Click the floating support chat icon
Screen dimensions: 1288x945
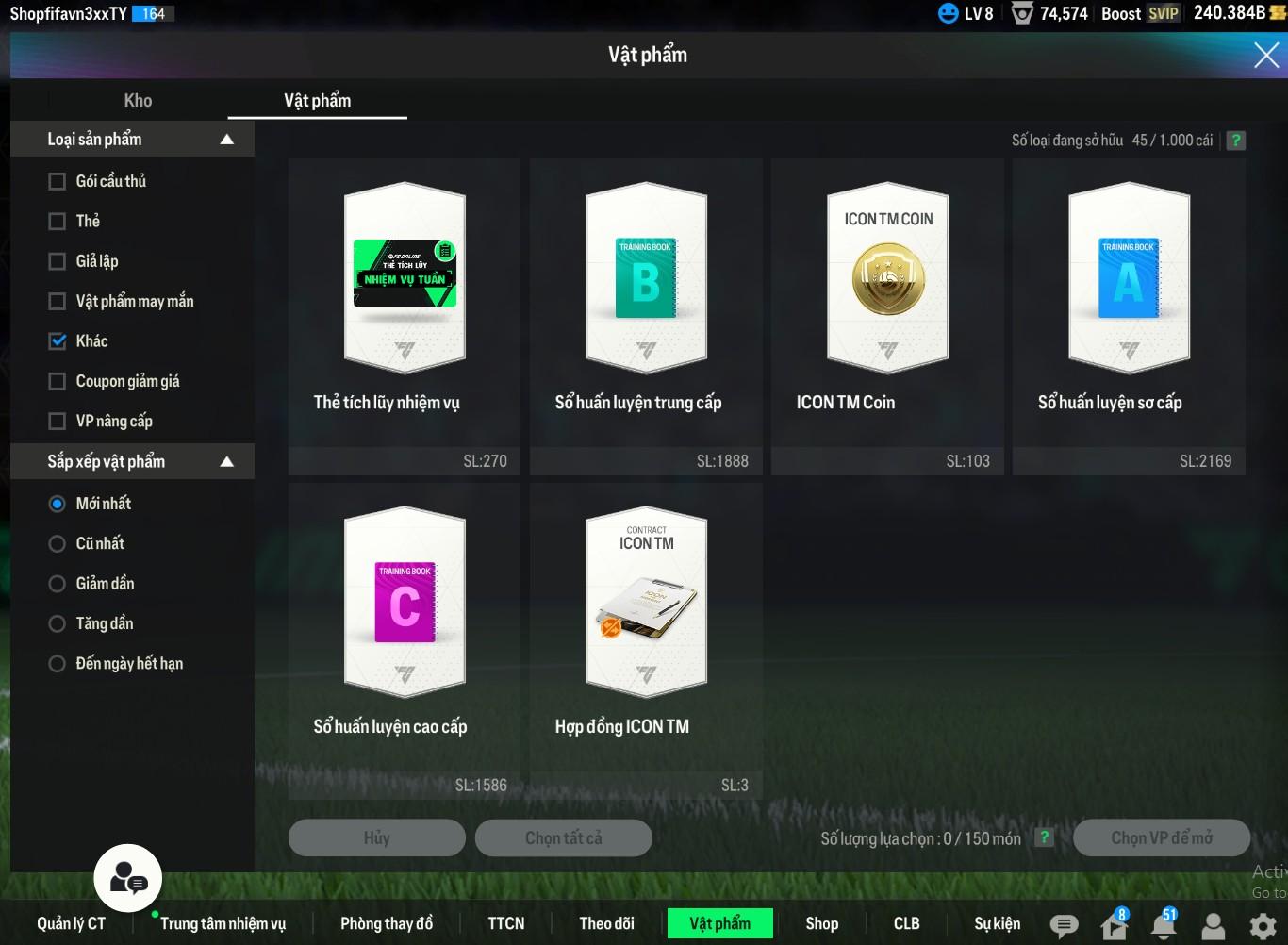(x=128, y=879)
